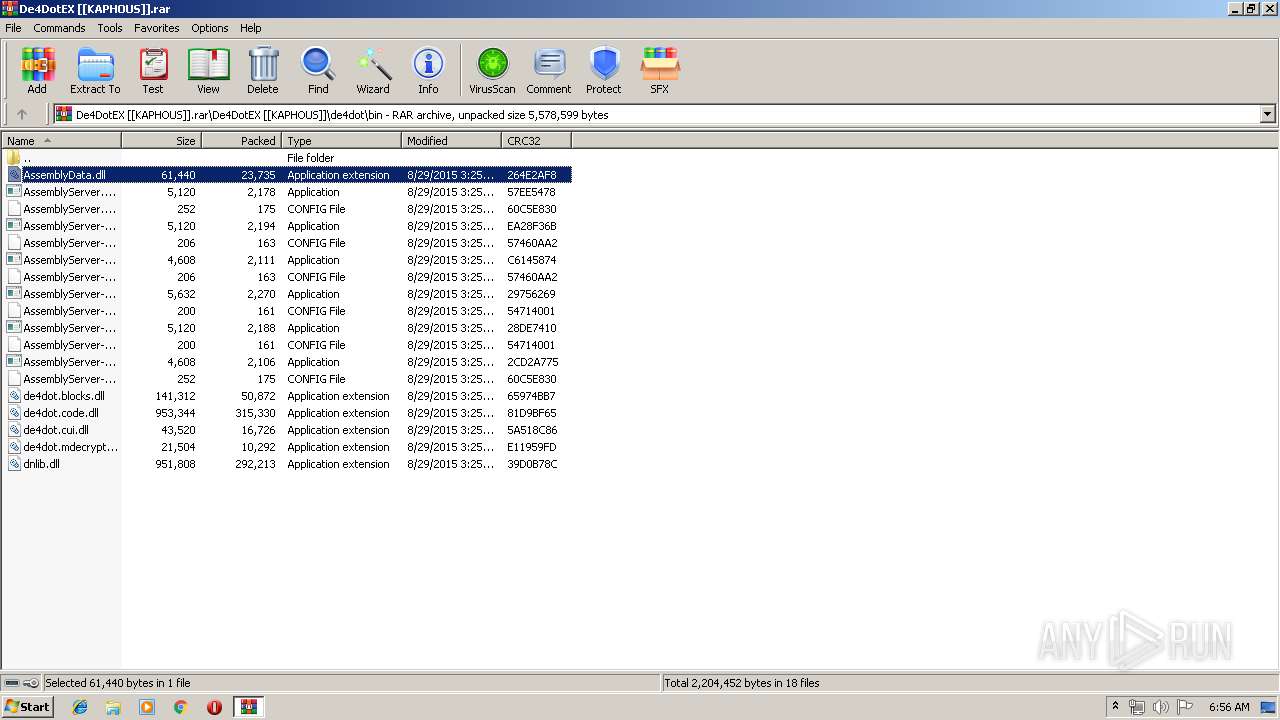Screen dimensions: 1280x720
Task: Open Windows Explorer from taskbar
Action: pyautogui.click(x=113, y=707)
